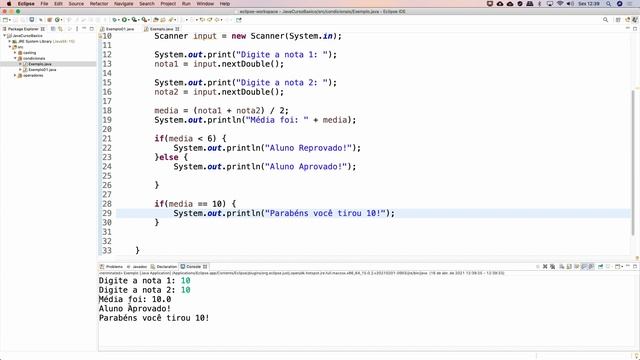Minimize the Console panel
This screenshot has height=360, width=640.
628,266
